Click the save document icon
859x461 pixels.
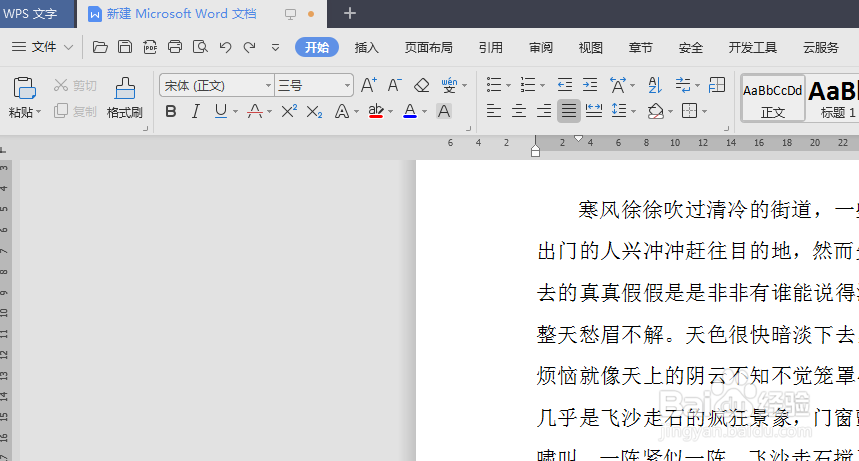[125, 47]
